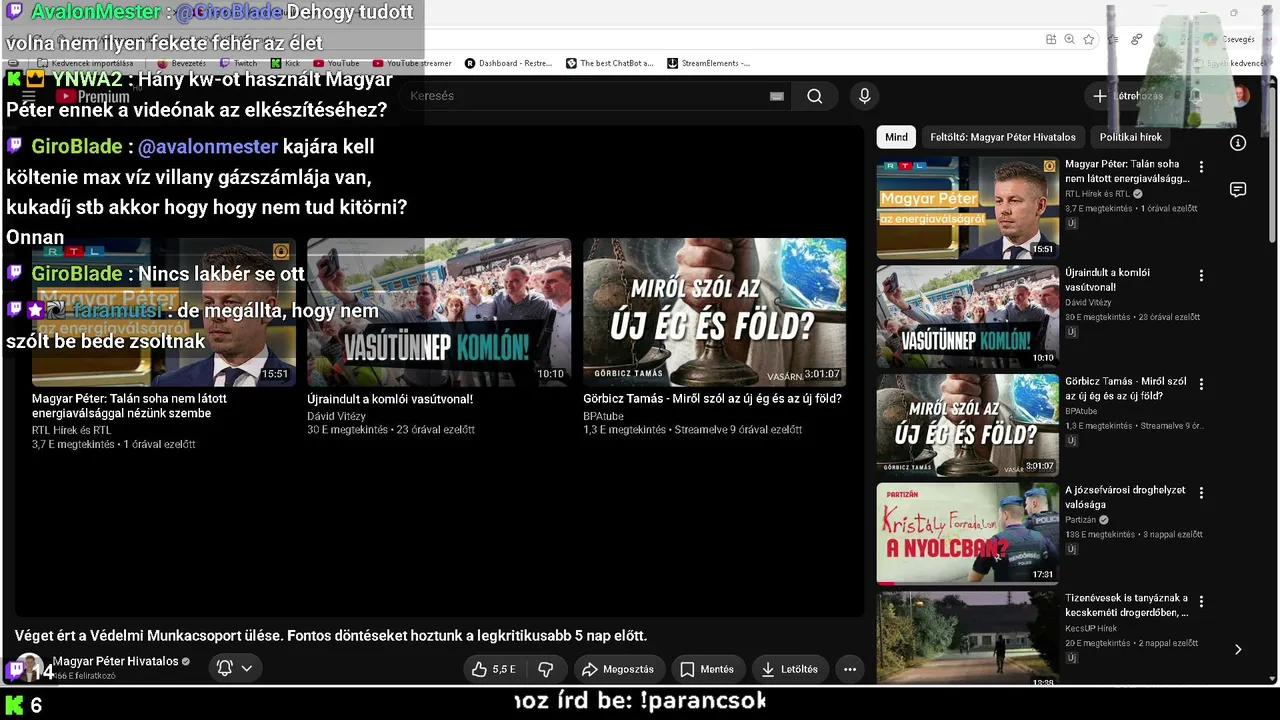Viewport: 1280px width, 720px height.
Task: Open options menu for Magyar Péter: Talán soha sidebar video
Action: pyautogui.click(x=1202, y=167)
